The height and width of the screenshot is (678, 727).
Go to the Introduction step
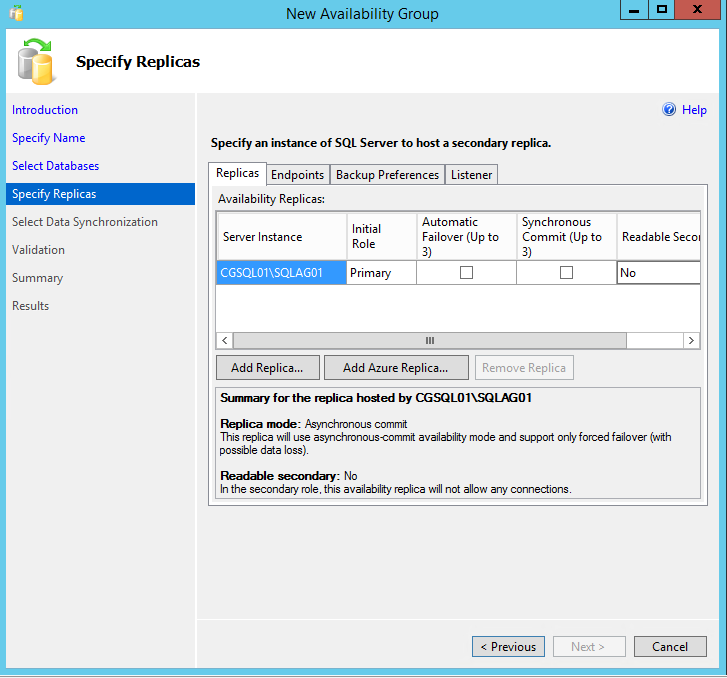click(45, 110)
